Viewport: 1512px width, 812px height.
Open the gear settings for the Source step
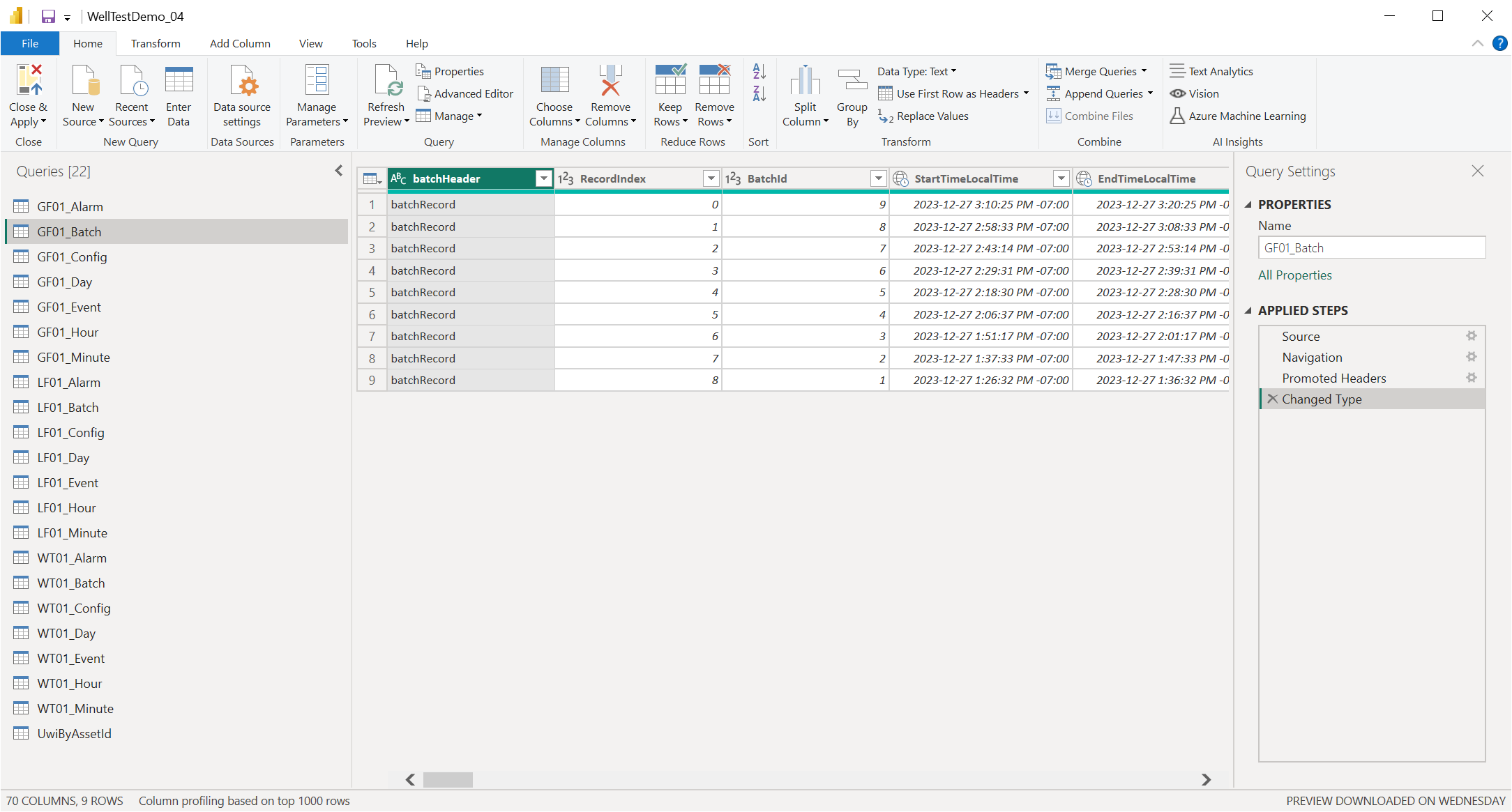(1471, 336)
